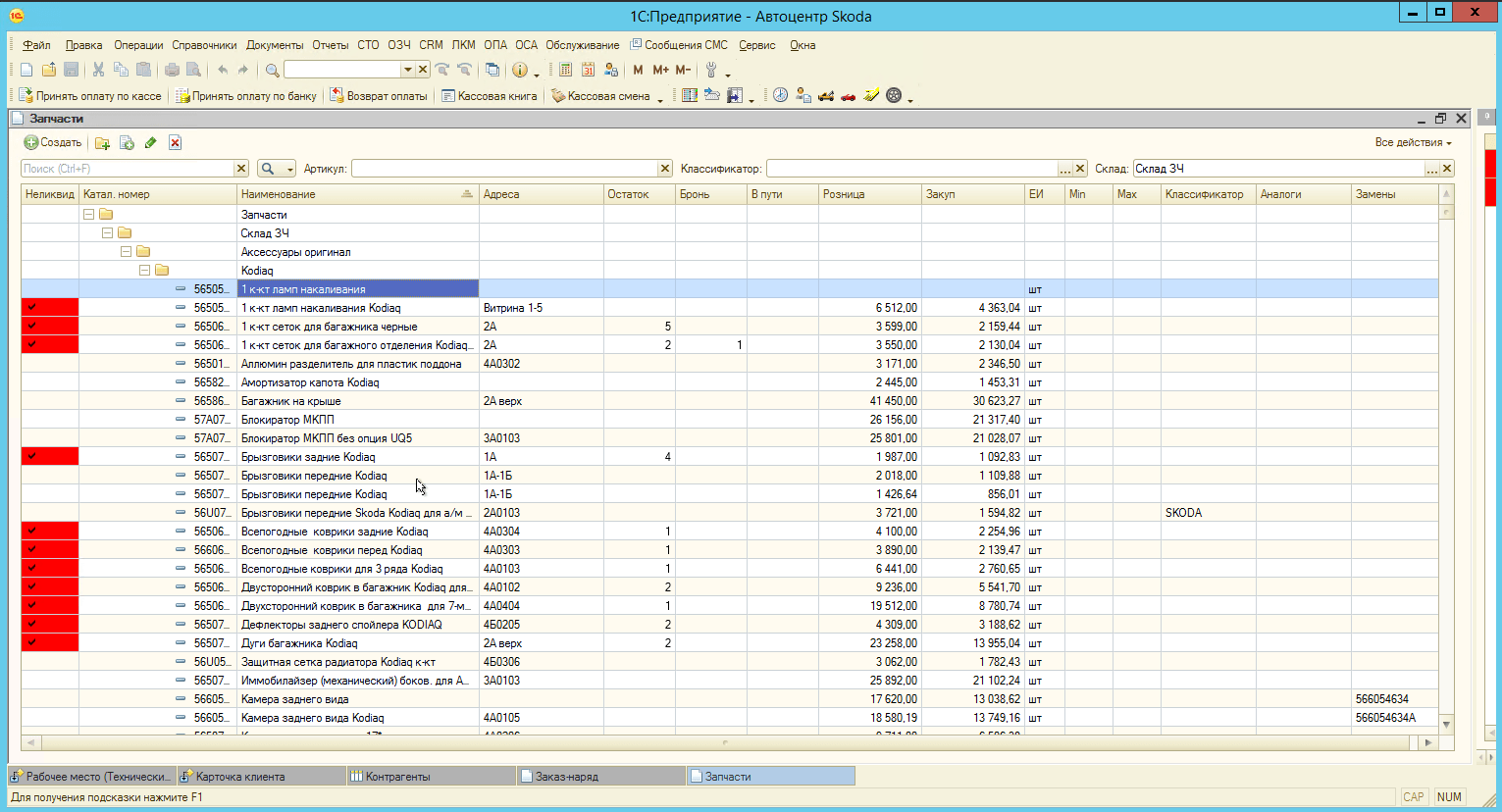Click the calculator icon in the toolbar
1502x812 pixels.
pyautogui.click(x=566, y=70)
